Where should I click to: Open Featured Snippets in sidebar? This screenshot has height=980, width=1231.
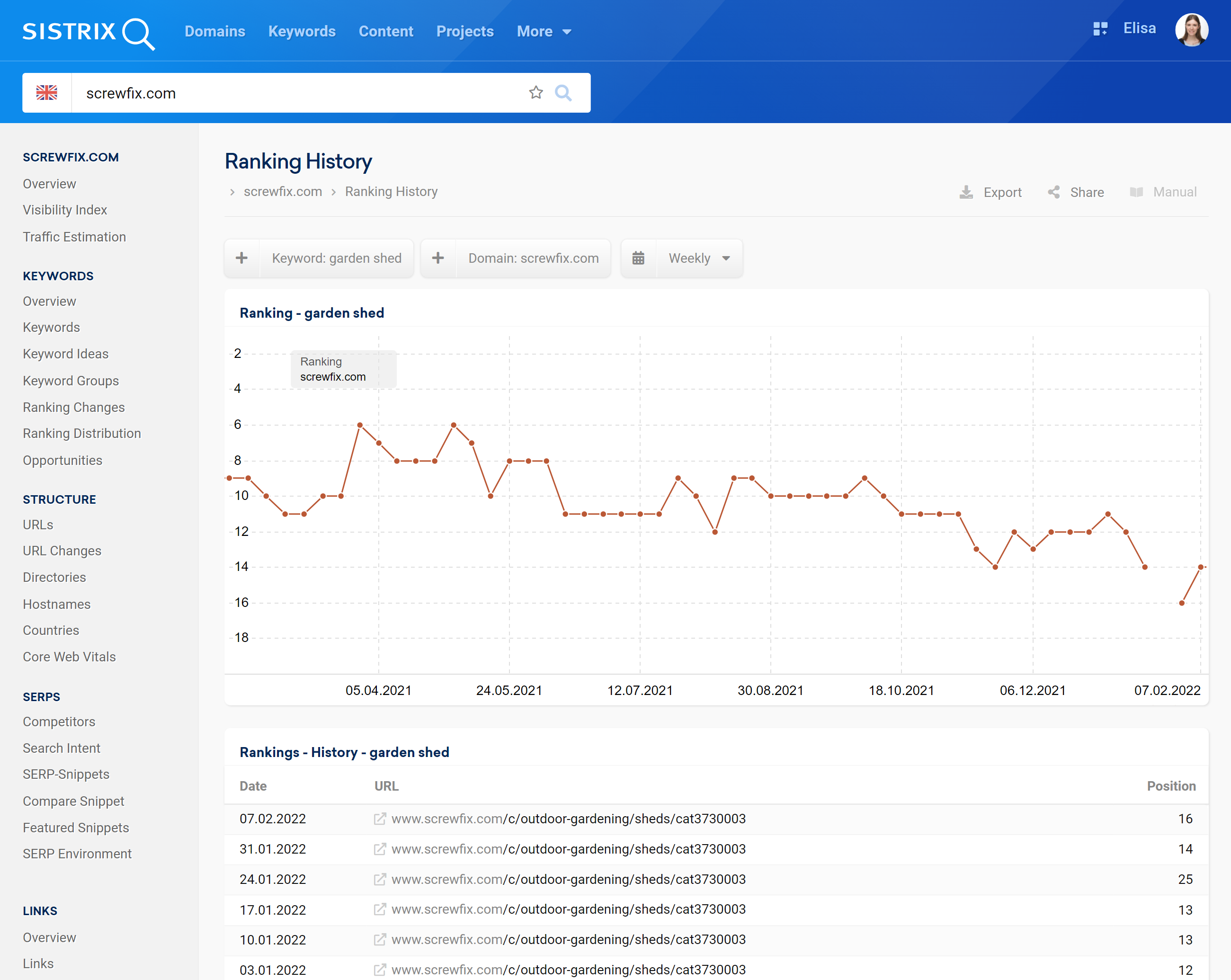(x=76, y=828)
